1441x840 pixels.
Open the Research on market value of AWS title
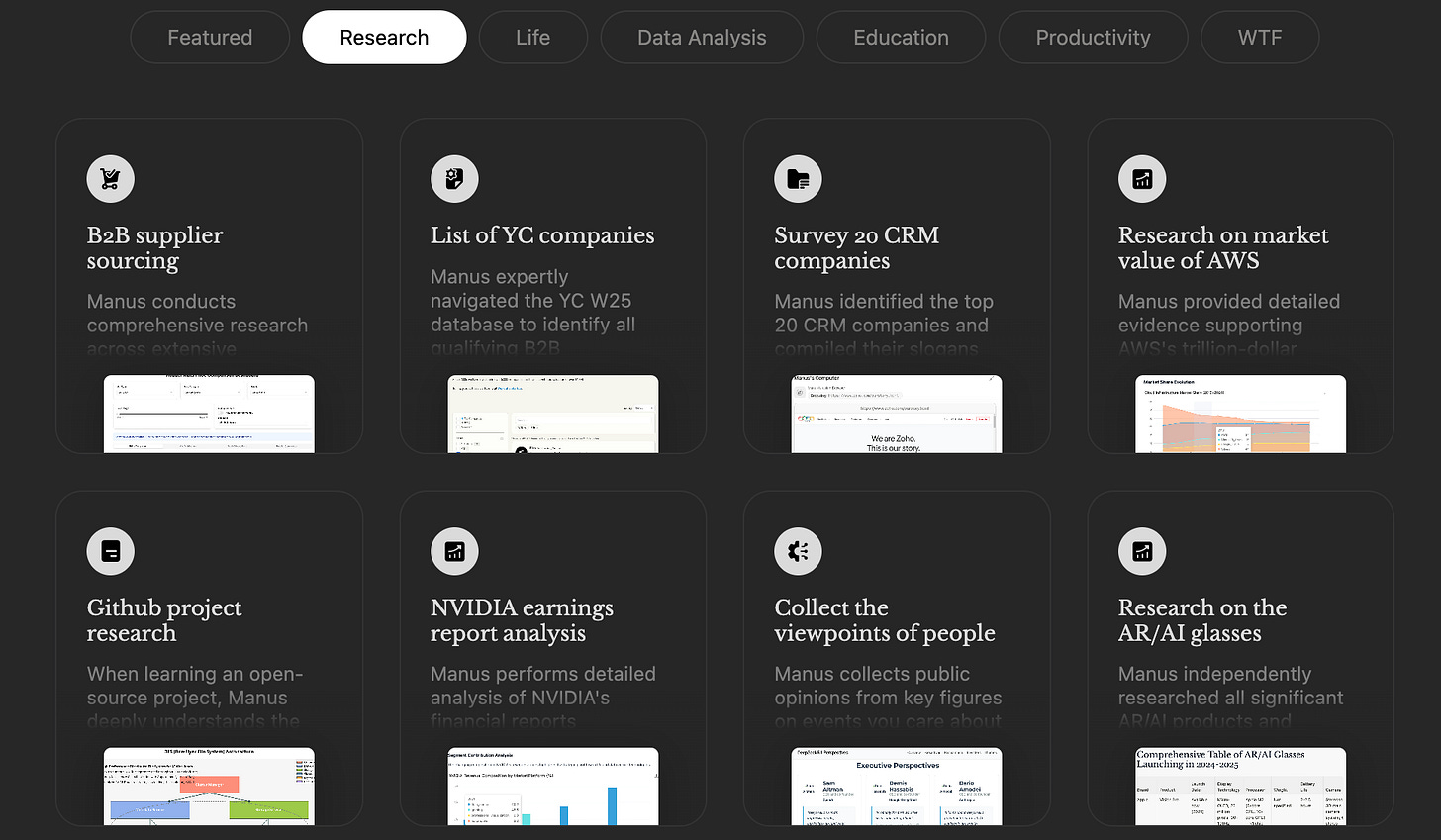[1223, 247]
